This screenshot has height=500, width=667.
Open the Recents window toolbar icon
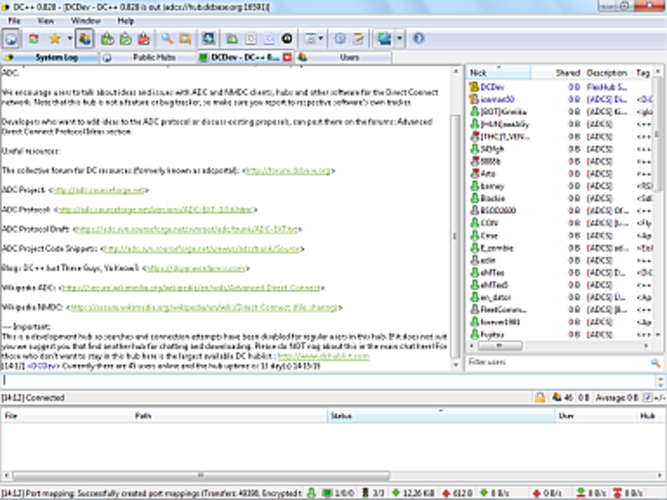pyautogui.click(x=311, y=39)
